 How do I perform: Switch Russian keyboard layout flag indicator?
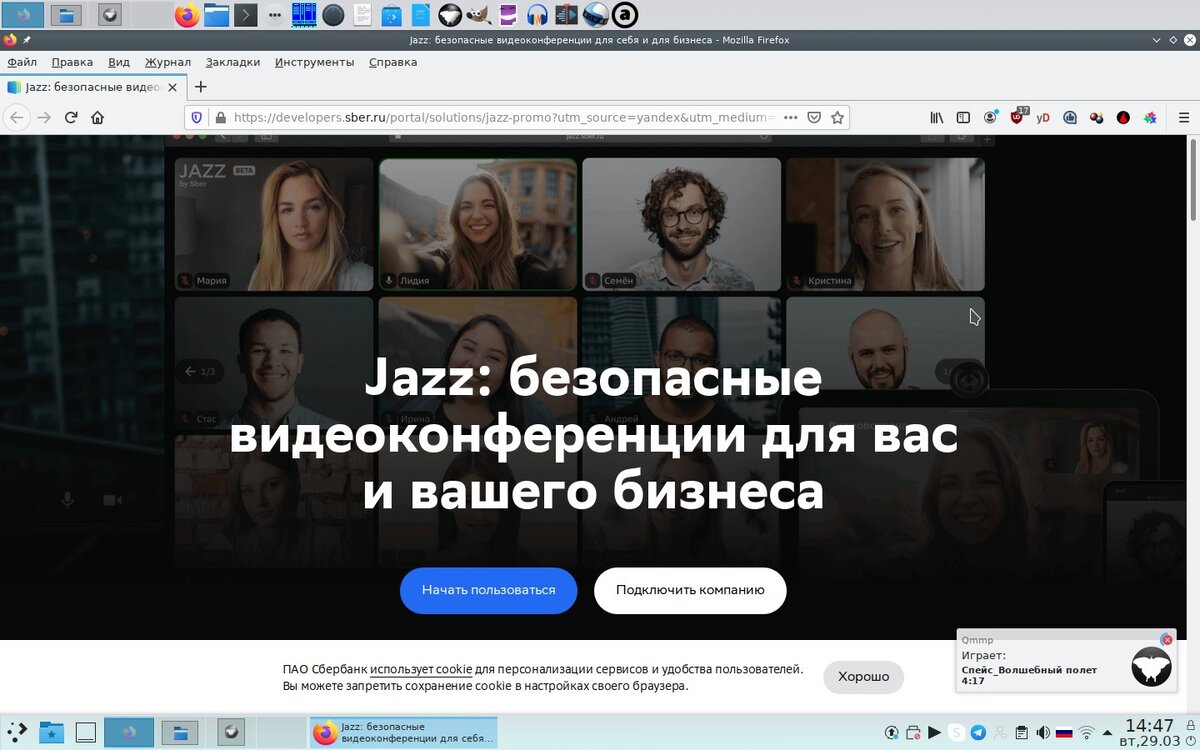(x=1064, y=732)
